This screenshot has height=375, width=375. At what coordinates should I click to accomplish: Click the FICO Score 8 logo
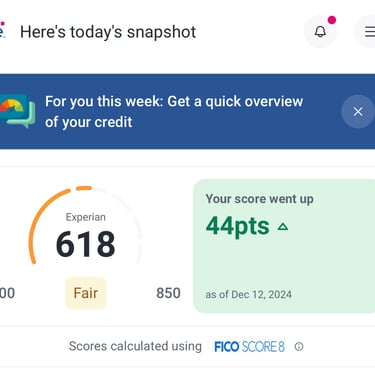click(x=249, y=347)
